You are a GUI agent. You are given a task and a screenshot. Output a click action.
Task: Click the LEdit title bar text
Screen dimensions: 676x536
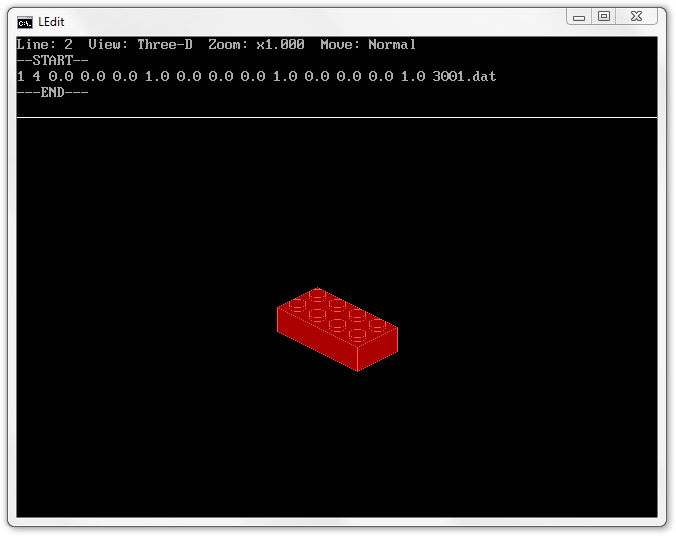(51, 22)
